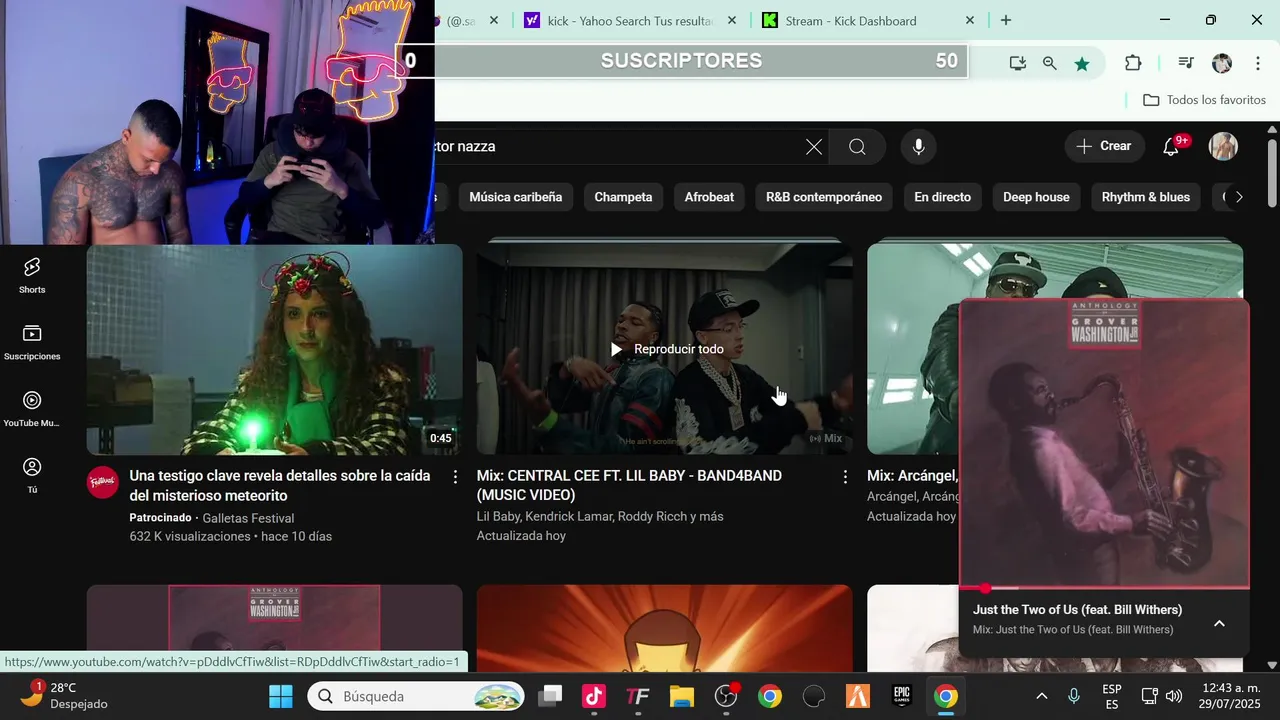
Task: Show more filter chips with right arrow
Action: tap(1238, 197)
